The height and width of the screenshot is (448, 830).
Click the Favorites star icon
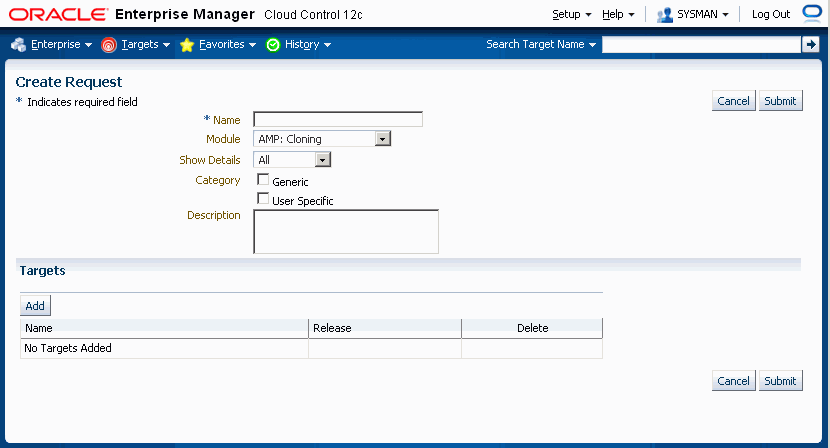coord(187,45)
